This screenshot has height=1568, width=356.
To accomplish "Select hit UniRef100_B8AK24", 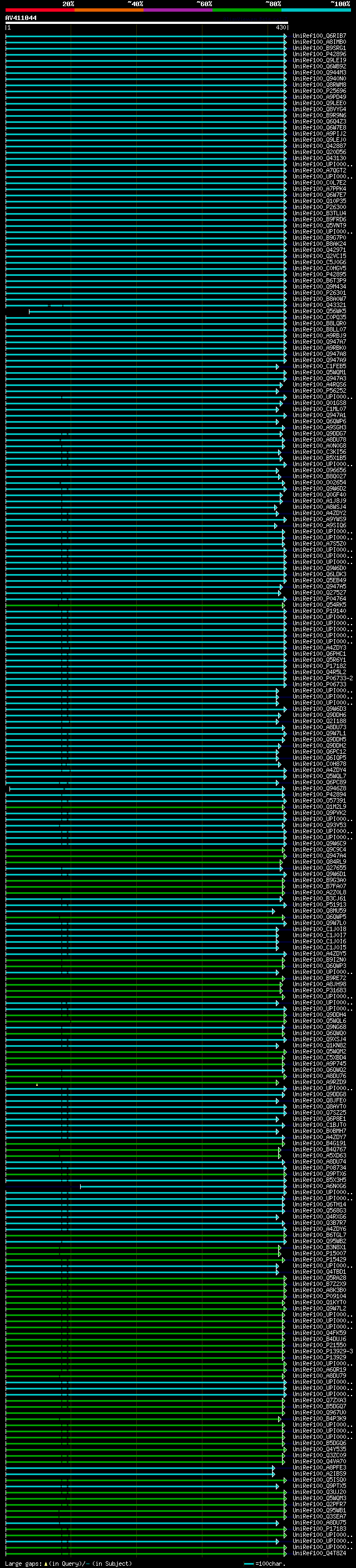I will click(319, 244).
